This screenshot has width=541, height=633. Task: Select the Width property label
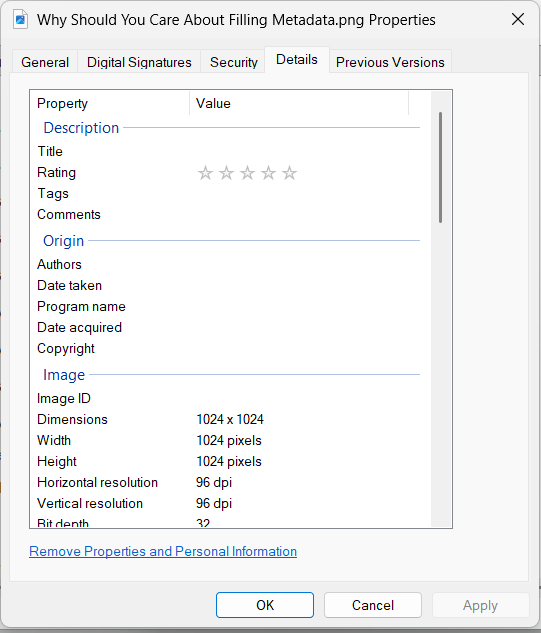click(x=54, y=440)
